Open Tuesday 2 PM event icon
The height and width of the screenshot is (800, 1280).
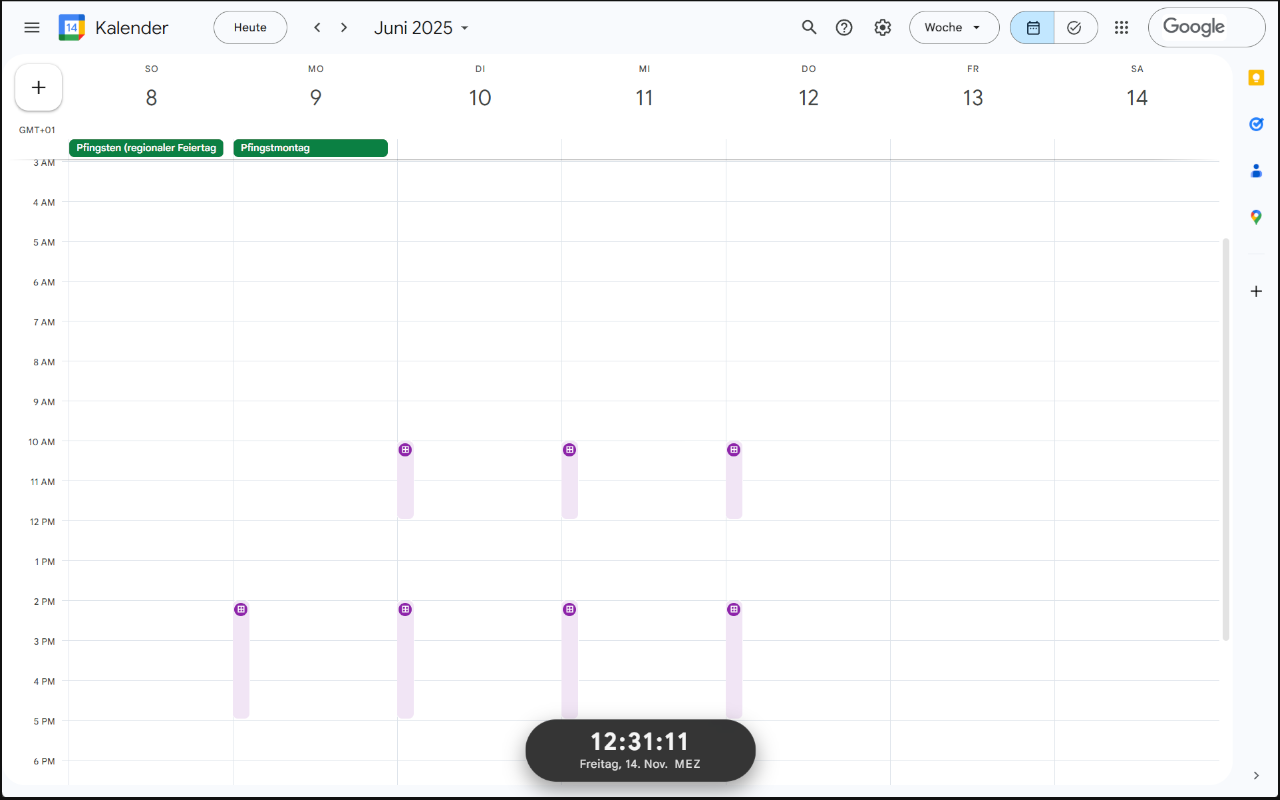[405, 609]
